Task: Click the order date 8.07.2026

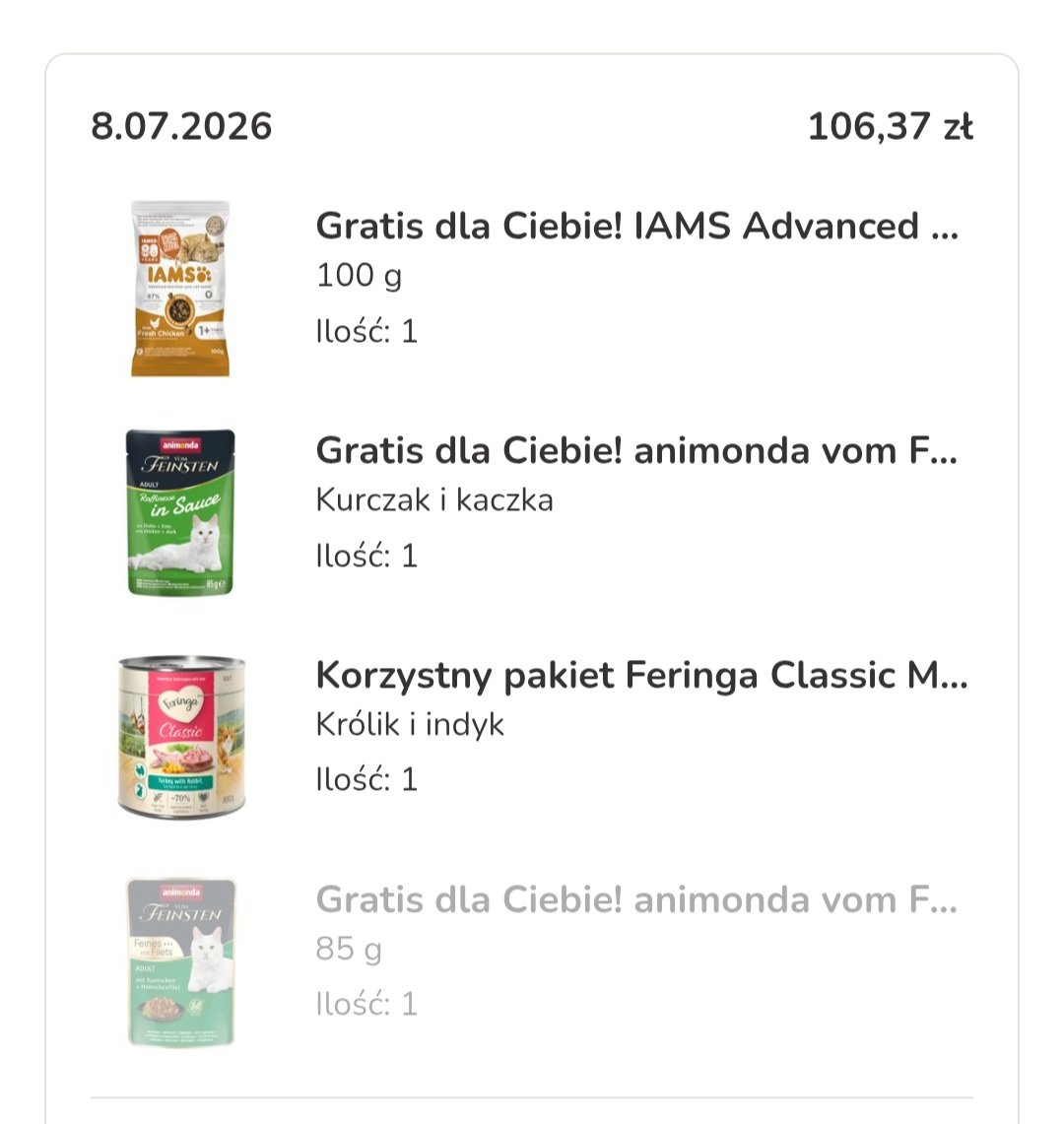Action: pos(181,126)
